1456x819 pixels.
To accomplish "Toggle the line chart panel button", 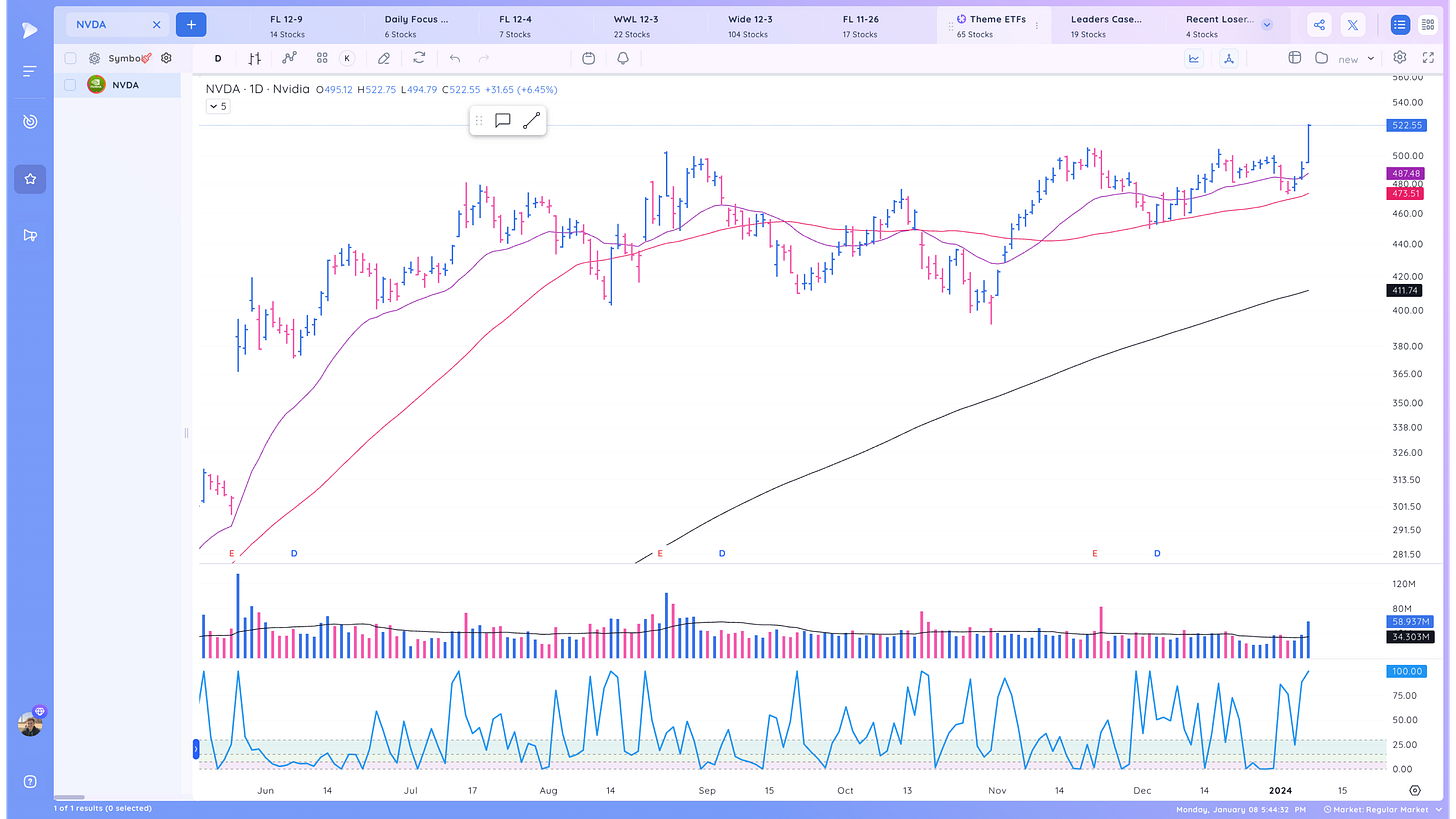I will coord(1194,59).
